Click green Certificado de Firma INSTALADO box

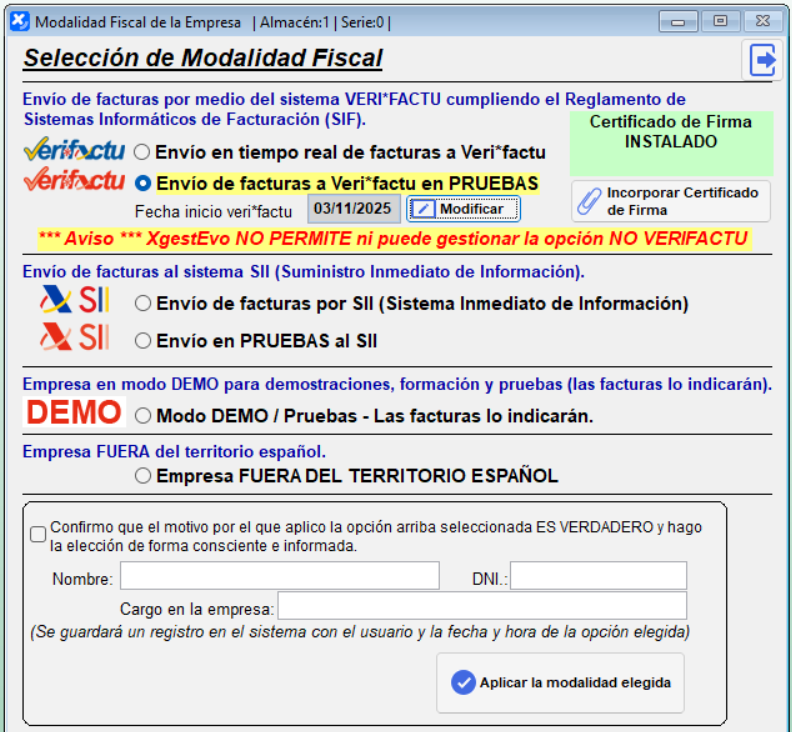click(x=671, y=143)
